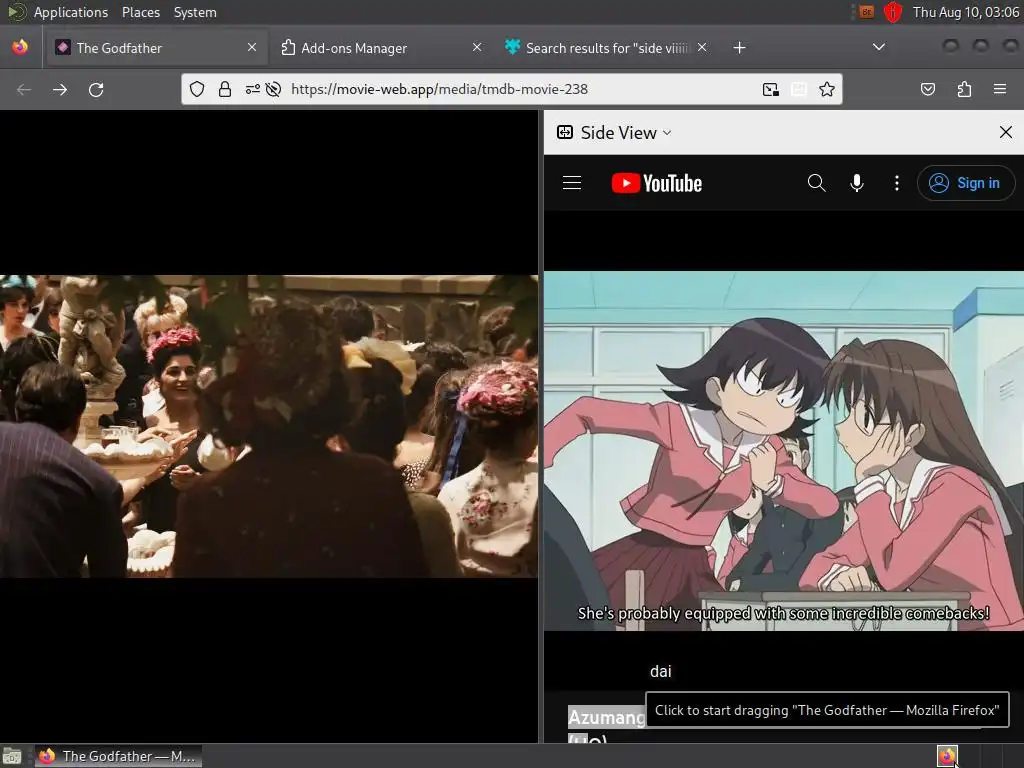Open the Places menu

pyautogui.click(x=140, y=12)
